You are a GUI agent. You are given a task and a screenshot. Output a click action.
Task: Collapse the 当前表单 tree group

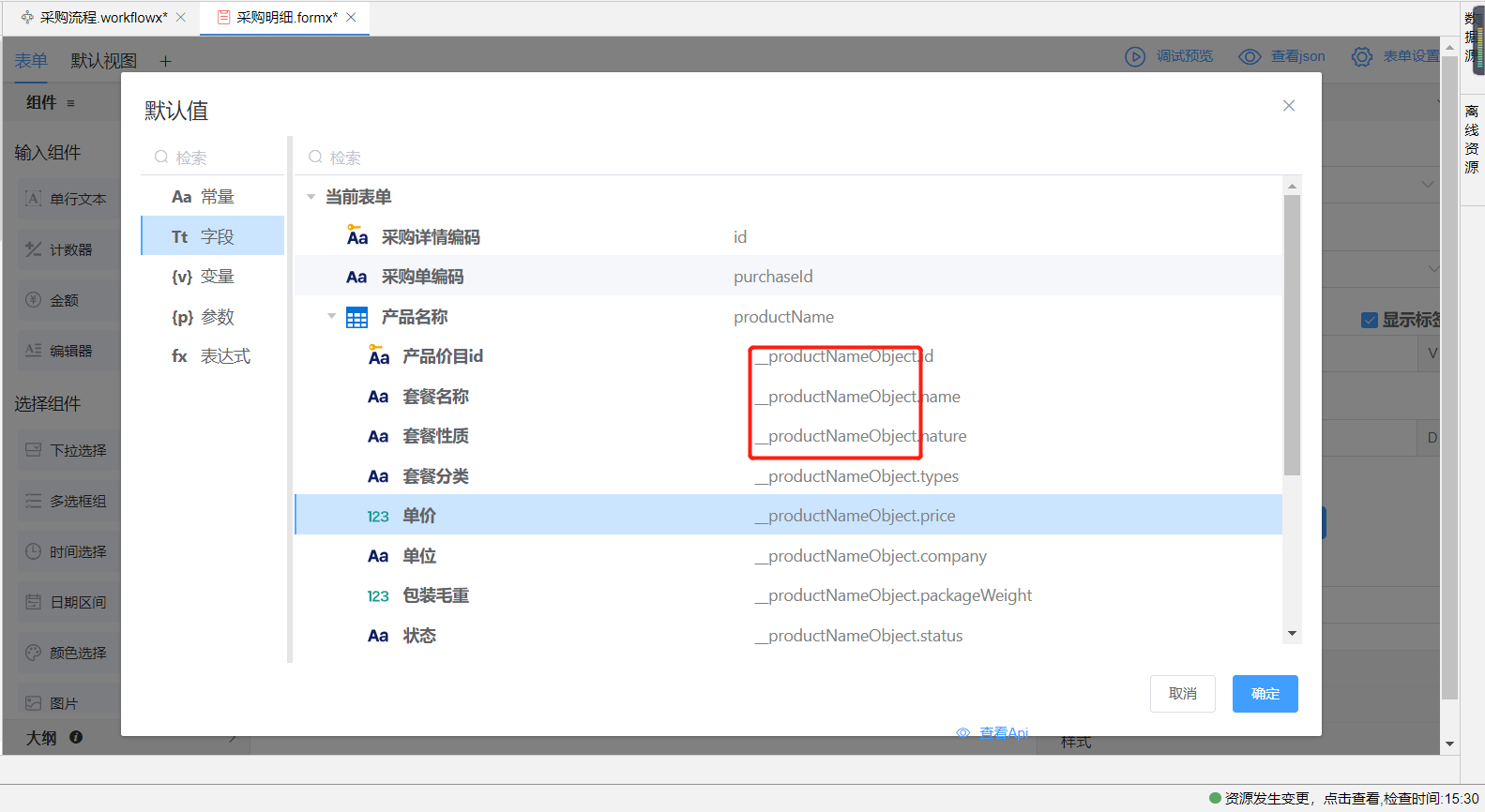[311, 197]
